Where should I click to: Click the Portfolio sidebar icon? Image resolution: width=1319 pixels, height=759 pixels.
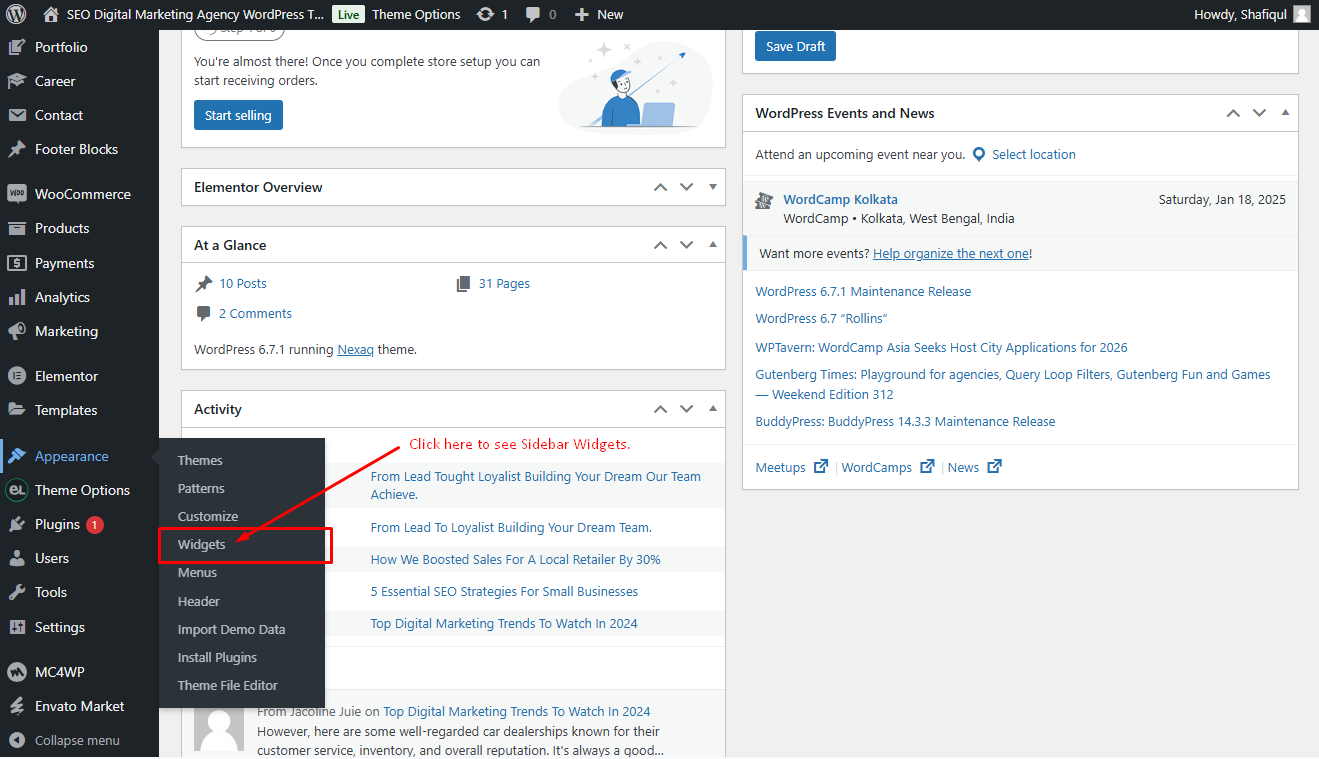(x=16, y=47)
